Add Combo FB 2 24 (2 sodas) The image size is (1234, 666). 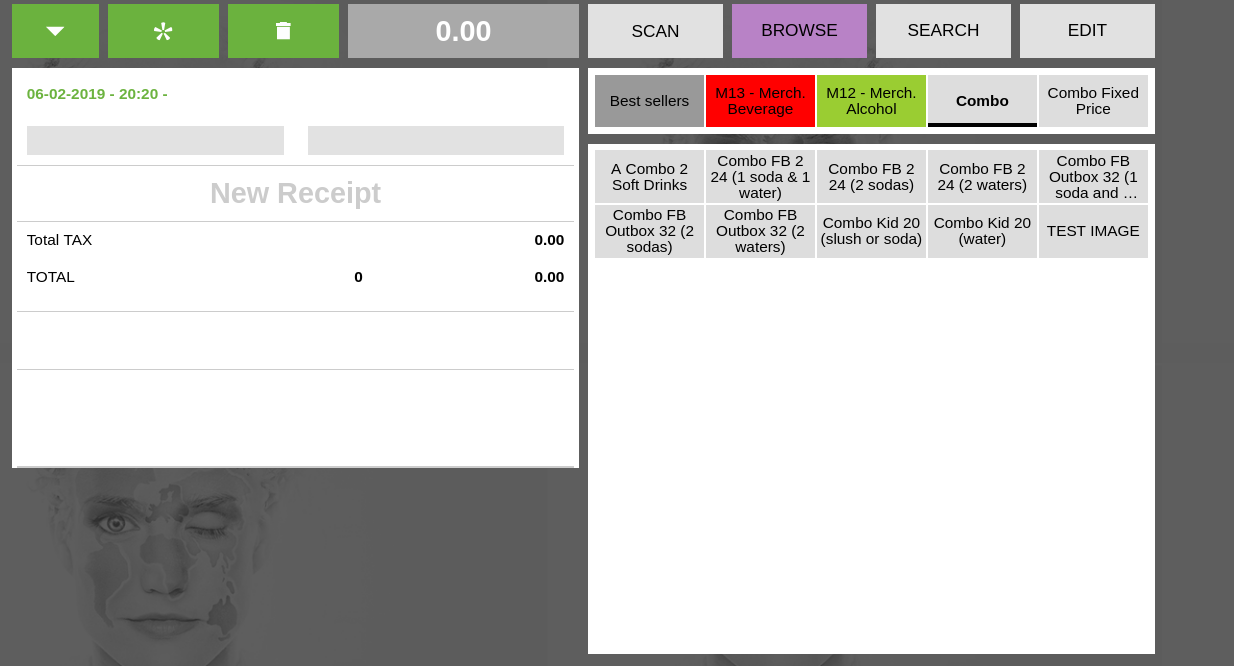tap(871, 177)
